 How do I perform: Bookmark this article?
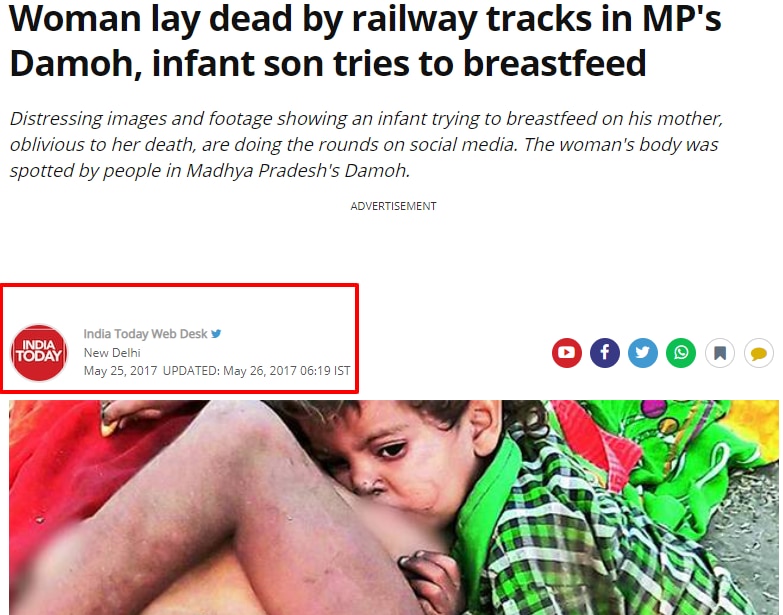click(720, 352)
